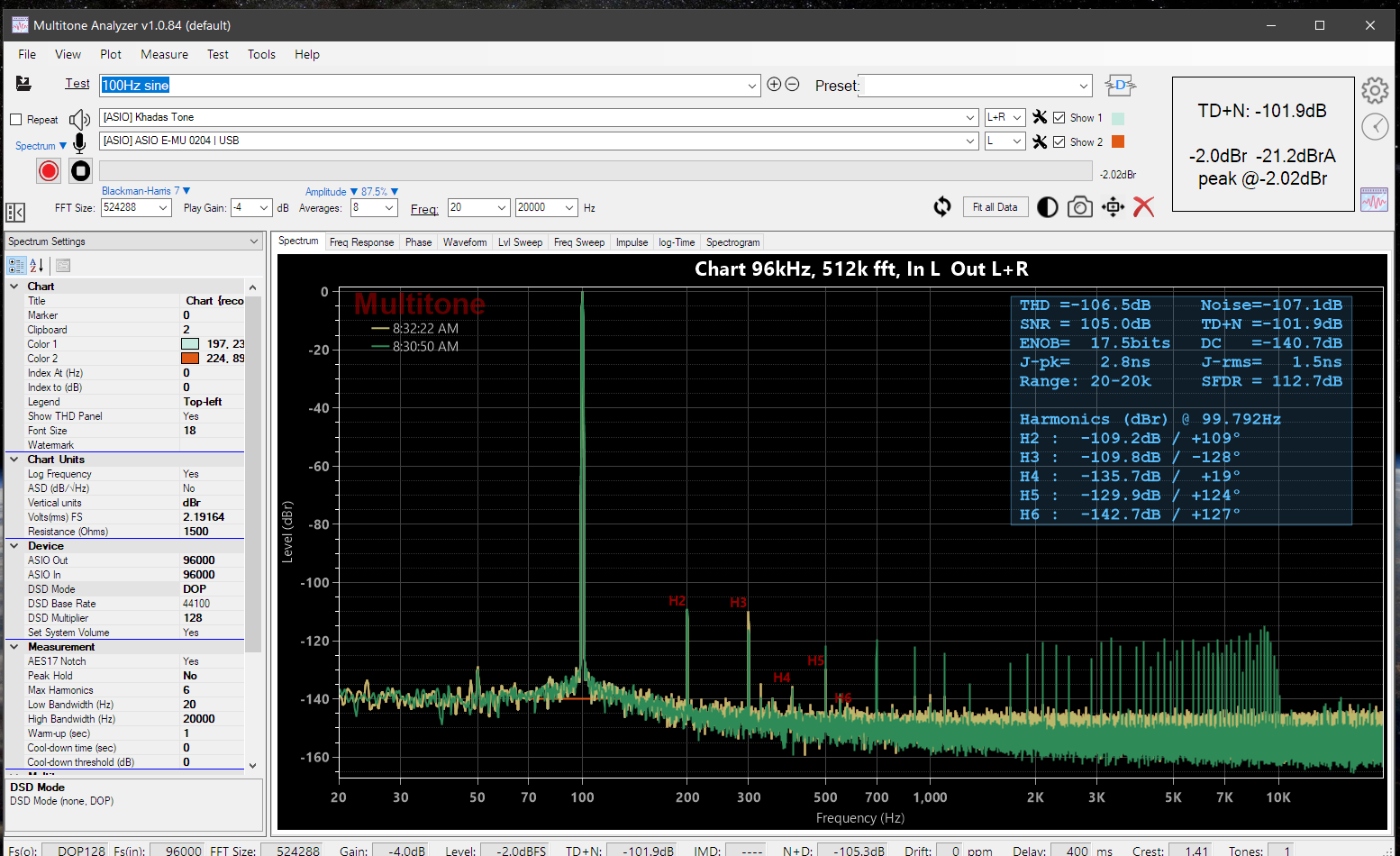Screen dimensions: 1400x856
Task: Open the Play Gain dropdown
Action: click(264, 207)
